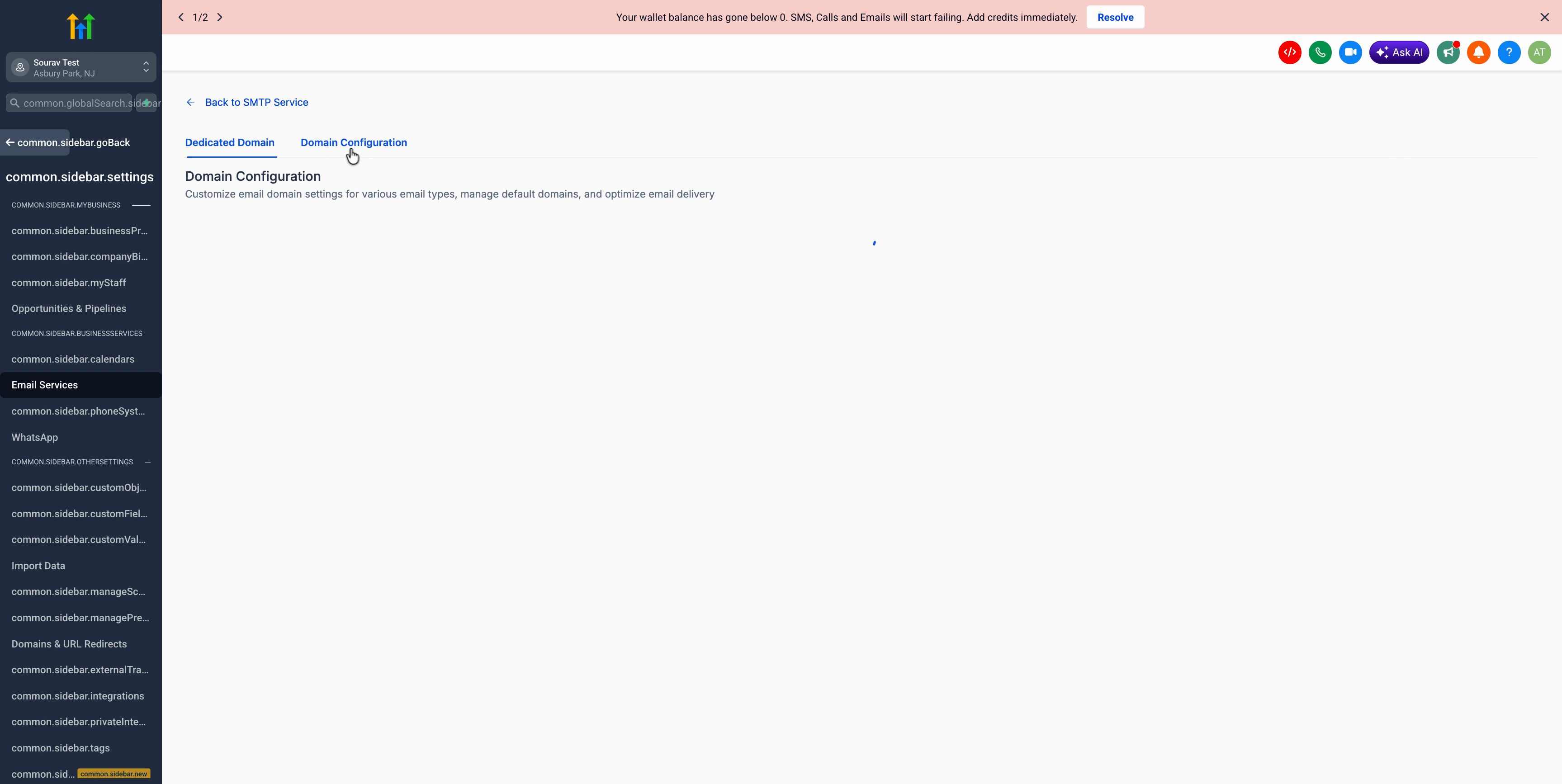Open the common.sidebar.manageSc... item
The width and height of the screenshot is (1562, 784).
pos(80,592)
